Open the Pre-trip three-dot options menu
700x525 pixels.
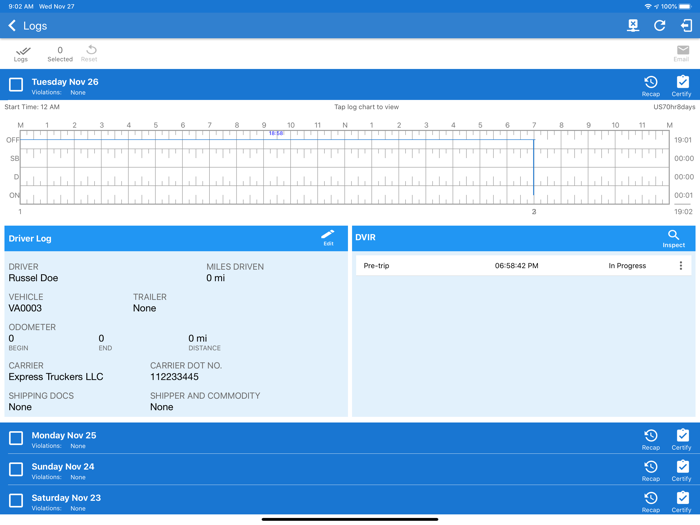[681, 266]
